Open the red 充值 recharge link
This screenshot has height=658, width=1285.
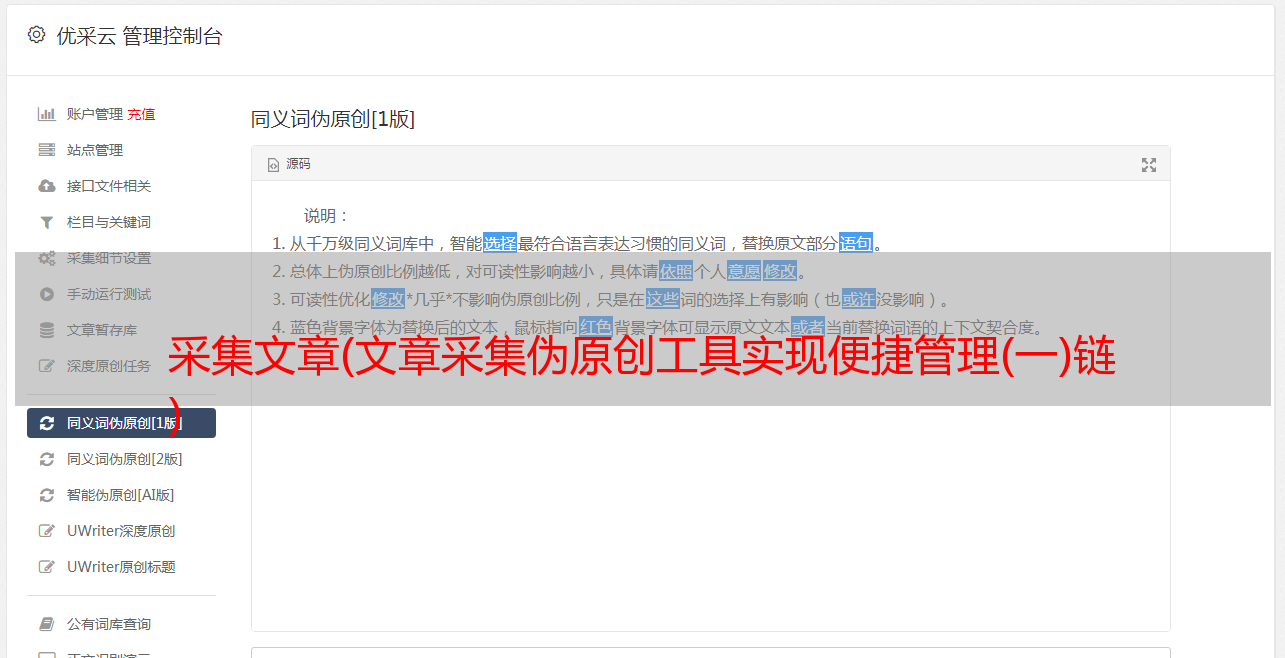pos(141,114)
